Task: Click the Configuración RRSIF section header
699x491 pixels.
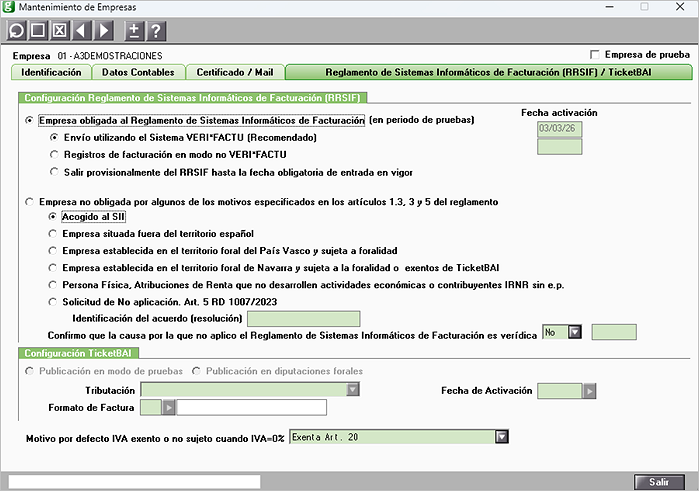Action: point(193,98)
